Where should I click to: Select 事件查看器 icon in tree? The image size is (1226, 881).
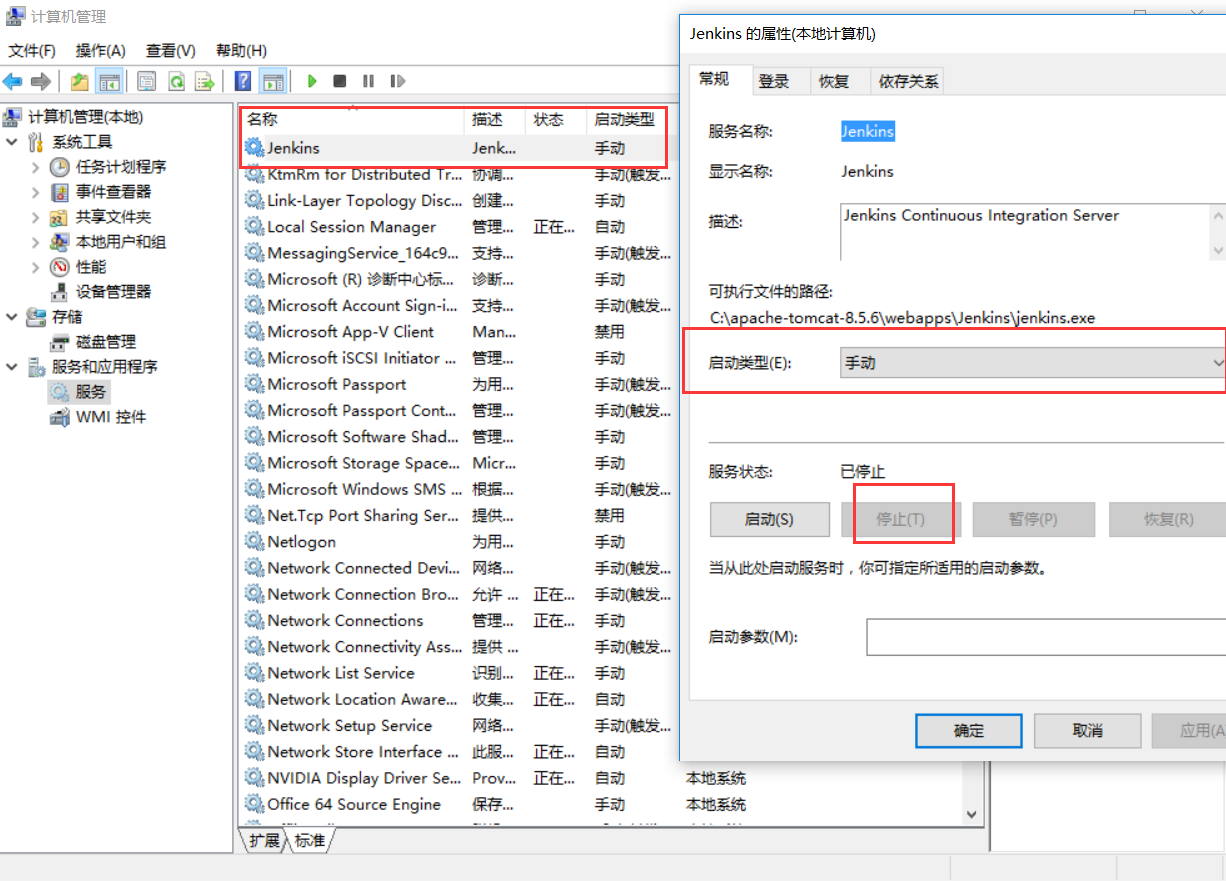pyautogui.click(x=60, y=192)
